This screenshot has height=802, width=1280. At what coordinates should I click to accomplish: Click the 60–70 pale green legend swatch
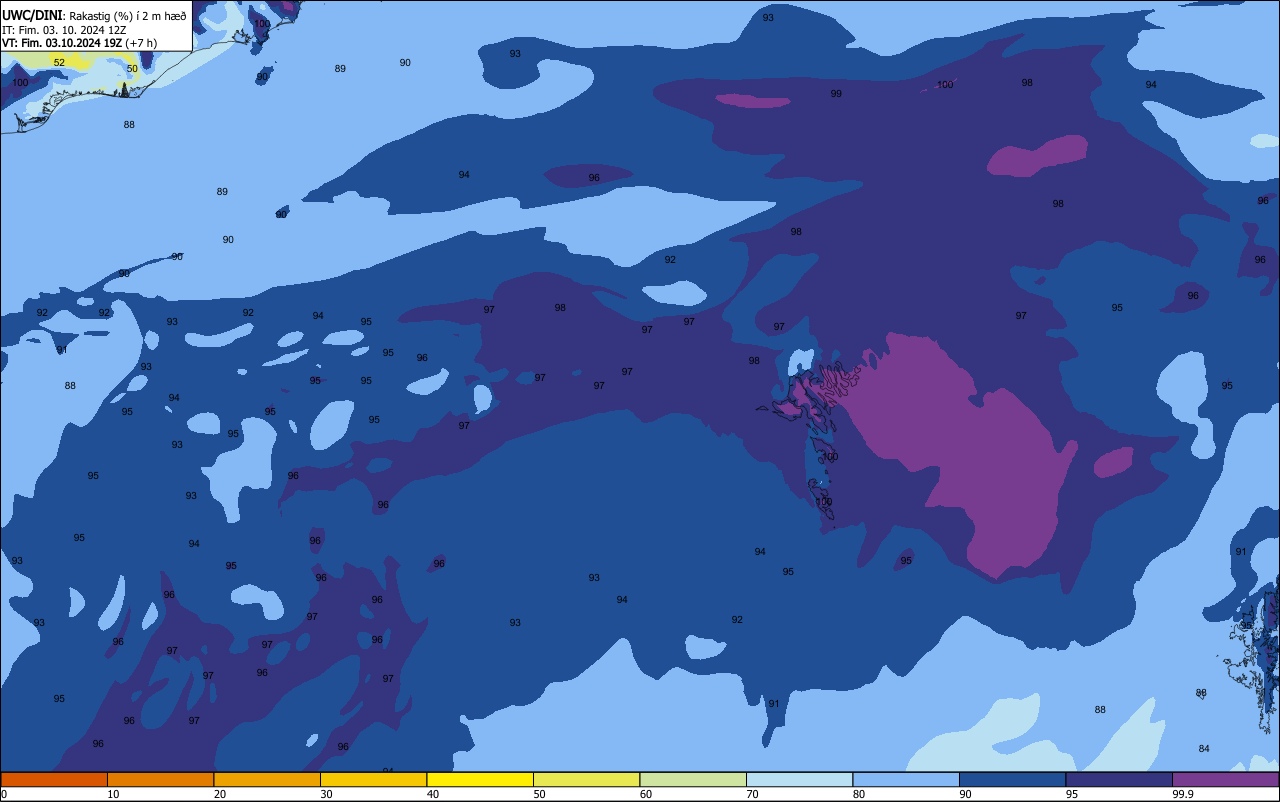(x=693, y=780)
